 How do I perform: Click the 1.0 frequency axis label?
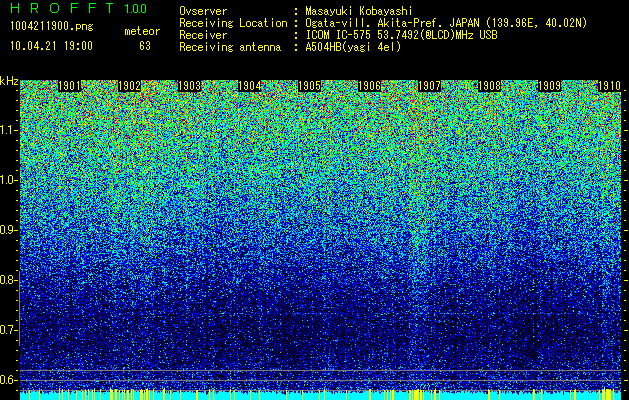pyautogui.click(x=8, y=180)
